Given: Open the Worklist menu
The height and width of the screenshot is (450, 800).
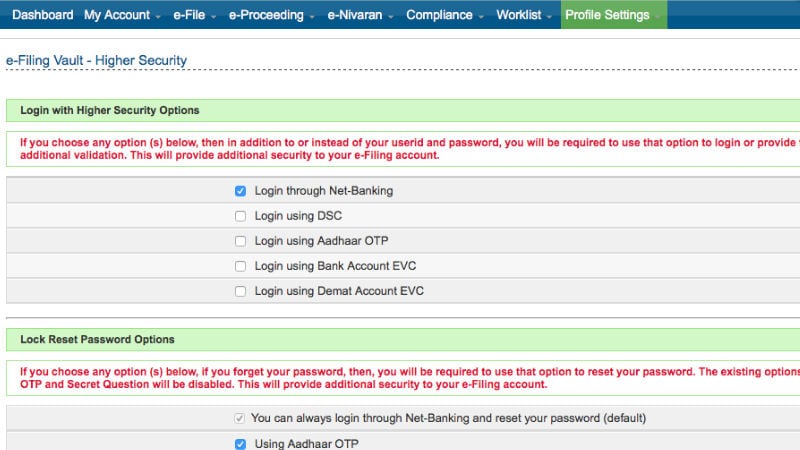Looking at the screenshot, I should point(524,15).
